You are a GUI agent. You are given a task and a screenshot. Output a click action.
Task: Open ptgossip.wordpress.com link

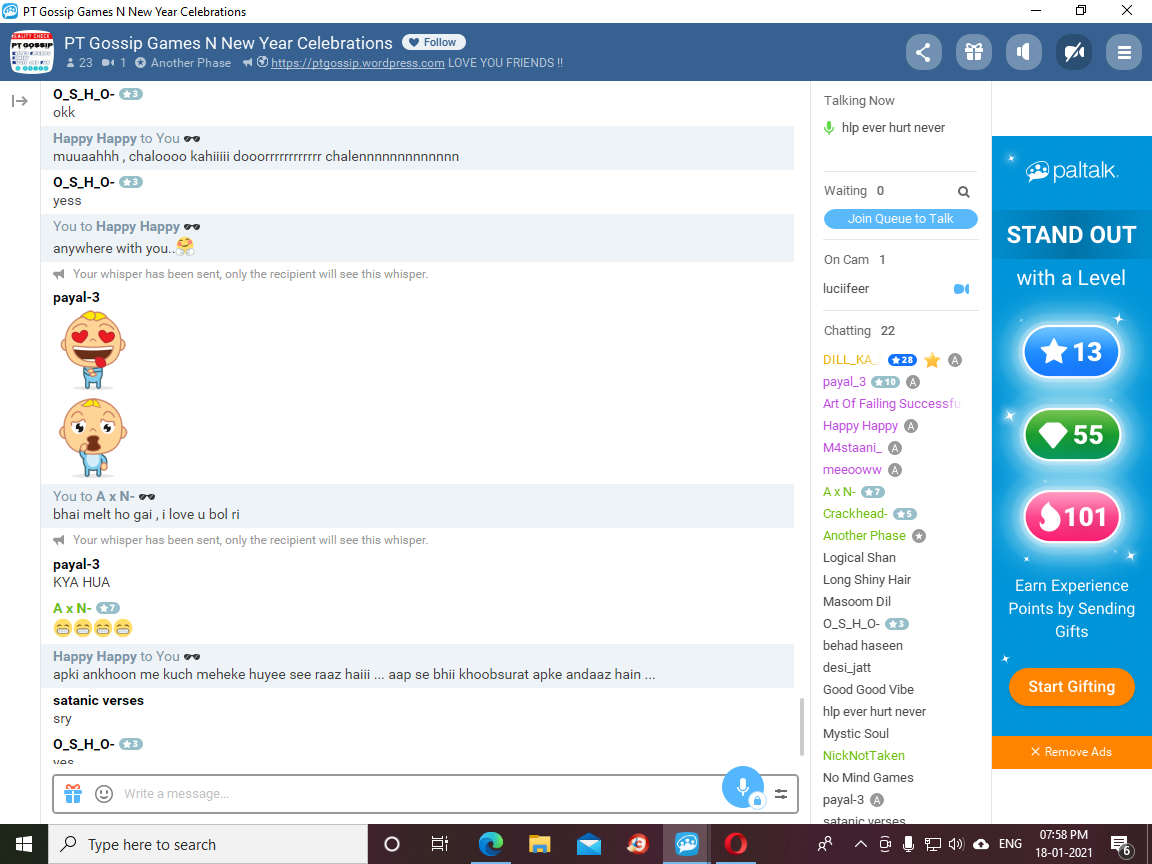357,63
